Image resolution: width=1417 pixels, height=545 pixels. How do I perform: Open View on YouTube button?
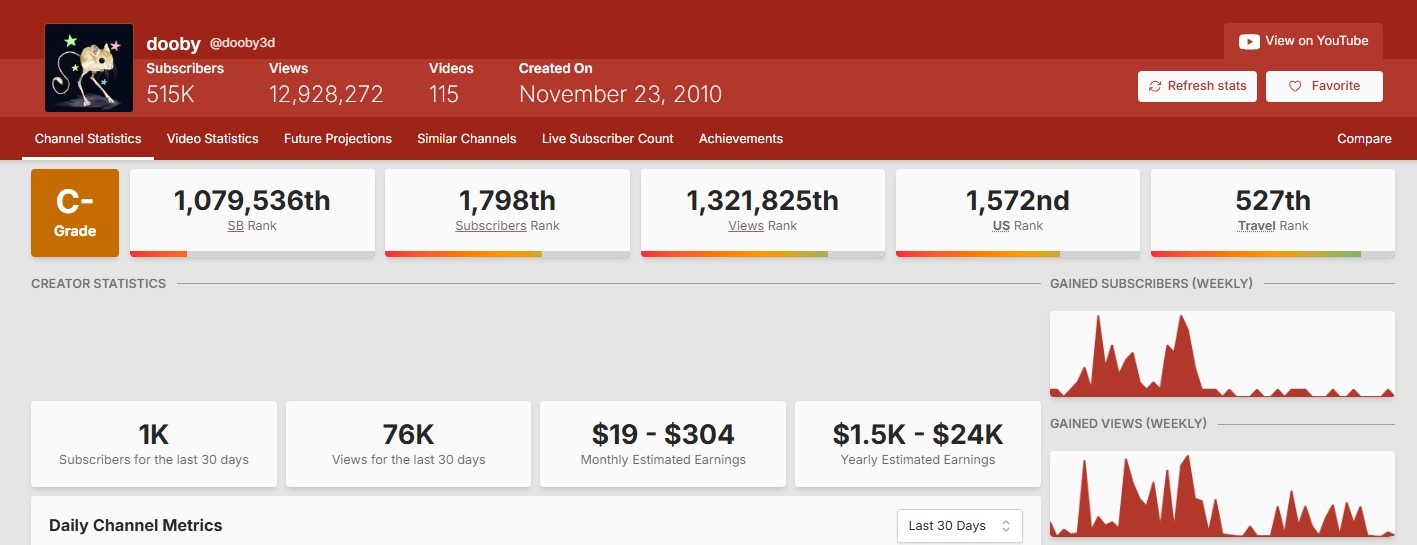coord(1303,41)
